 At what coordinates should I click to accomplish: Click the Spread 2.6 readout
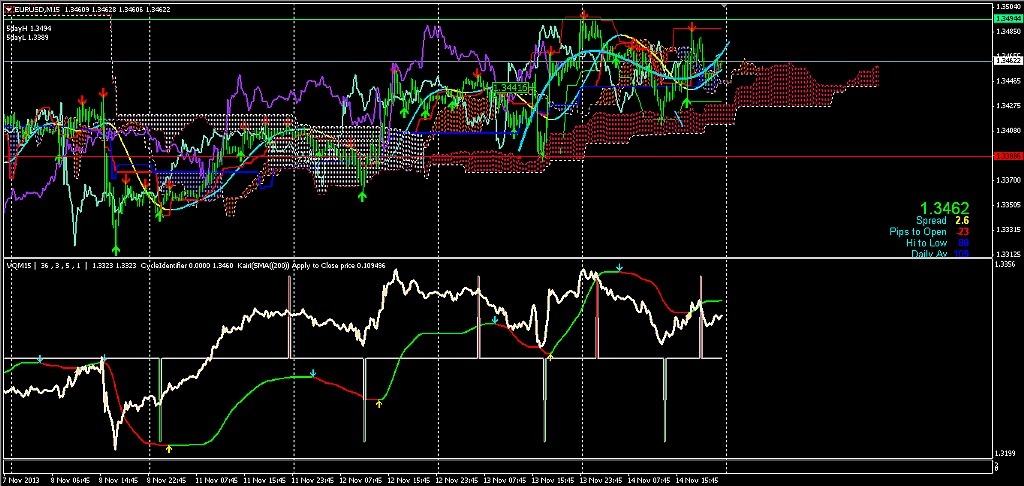(942, 221)
